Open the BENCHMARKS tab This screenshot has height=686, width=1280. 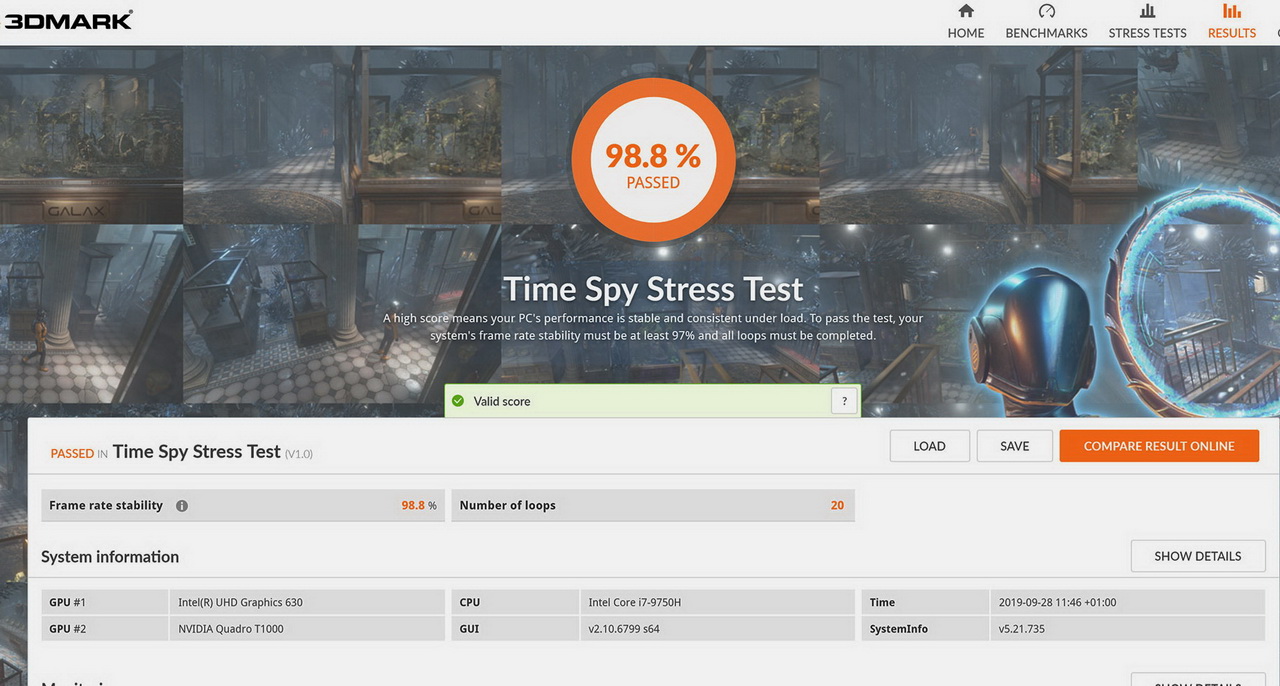[x=1046, y=22]
